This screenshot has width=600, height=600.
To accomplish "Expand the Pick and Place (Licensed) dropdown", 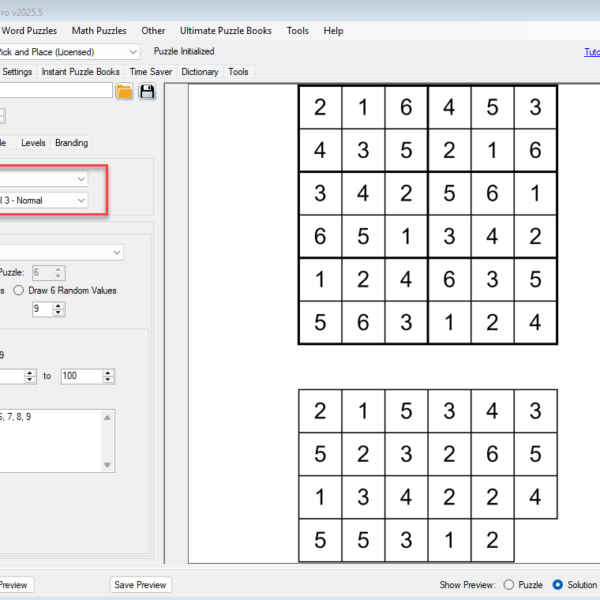I will point(133,51).
